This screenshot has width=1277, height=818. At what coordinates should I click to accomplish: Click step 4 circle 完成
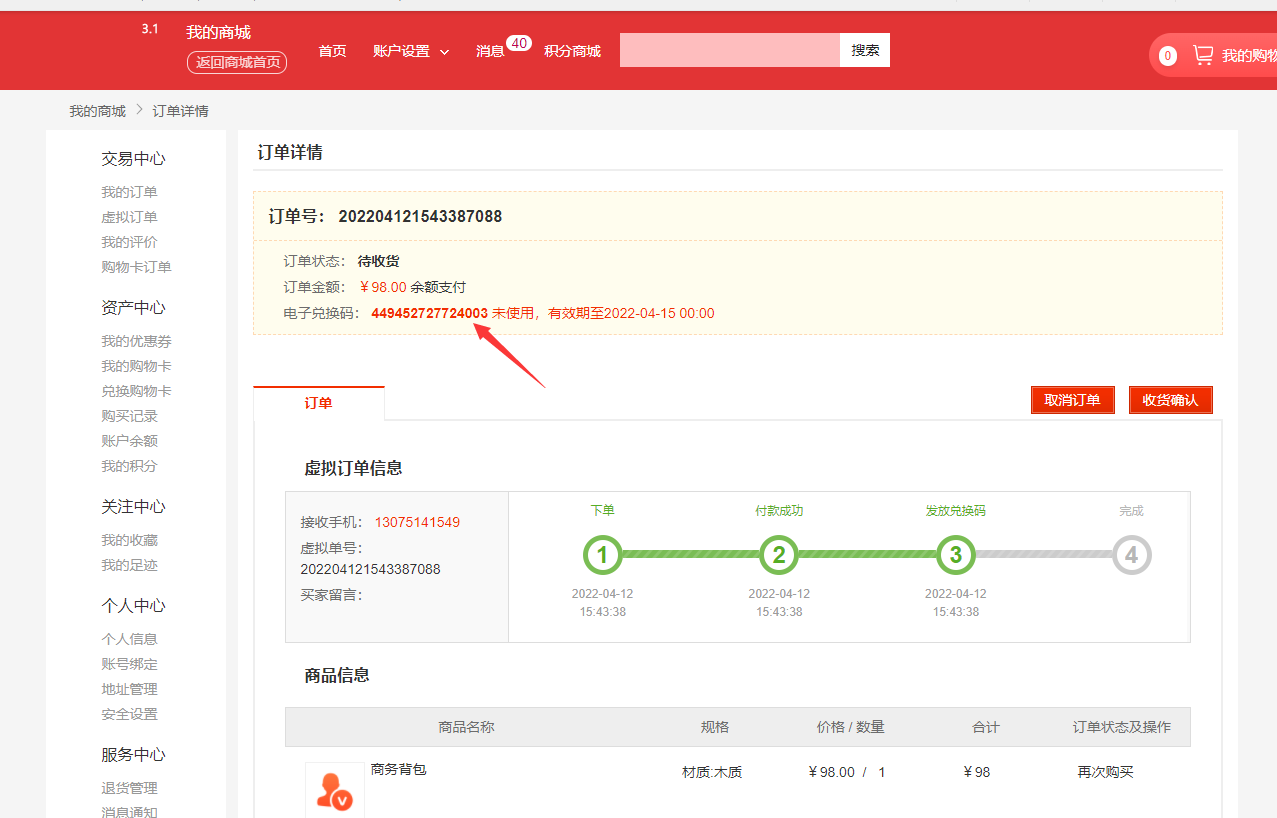[1131, 555]
